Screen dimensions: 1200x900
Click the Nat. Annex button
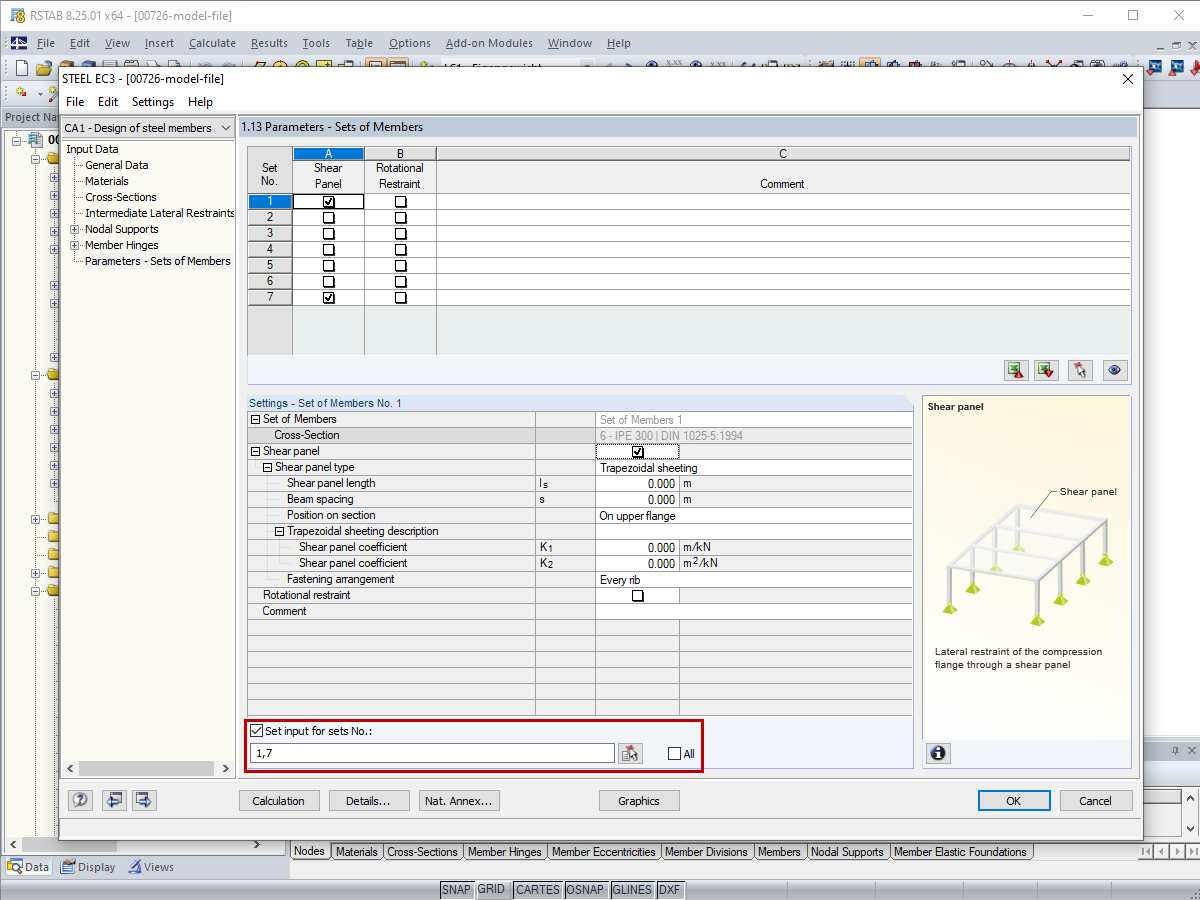(459, 800)
